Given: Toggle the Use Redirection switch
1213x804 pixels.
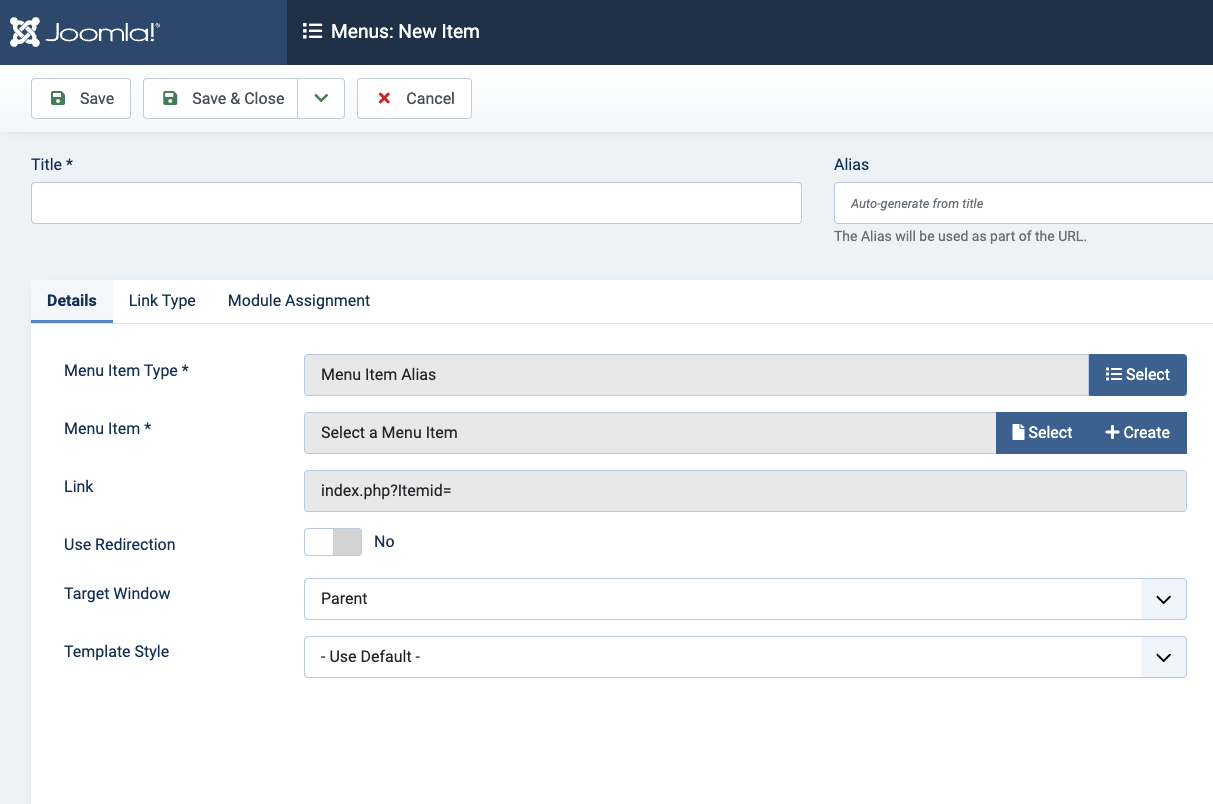Looking at the screenshot, I should [333, 542].
